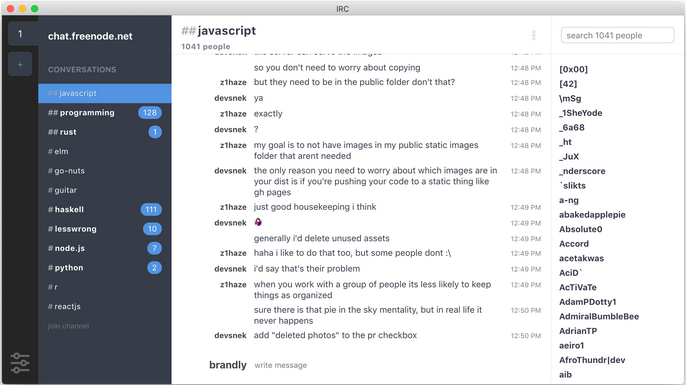Select user Accord
The image size is (686, 385).
574,244
